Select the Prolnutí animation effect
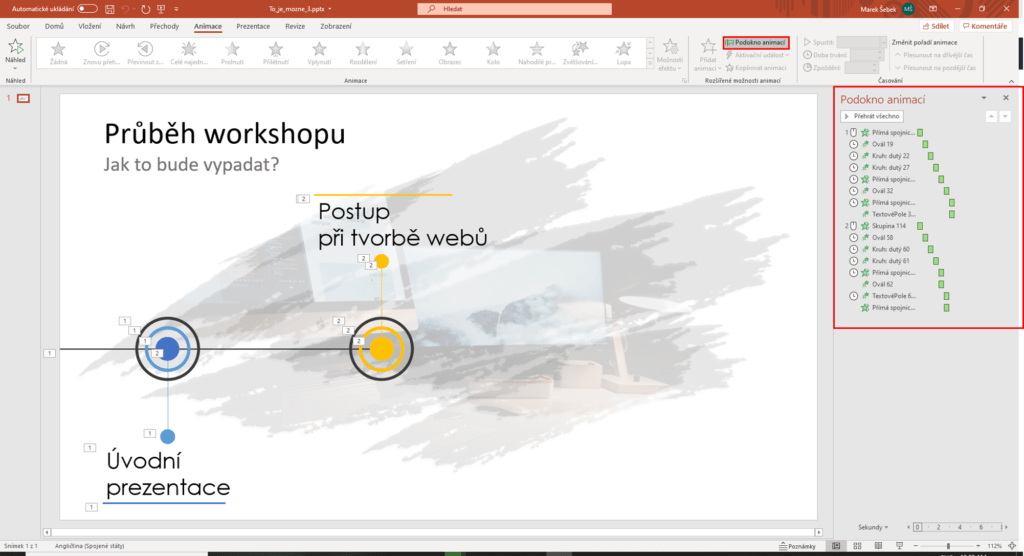The height and width of the screenshot is (556, 1024). coord(232,52)
